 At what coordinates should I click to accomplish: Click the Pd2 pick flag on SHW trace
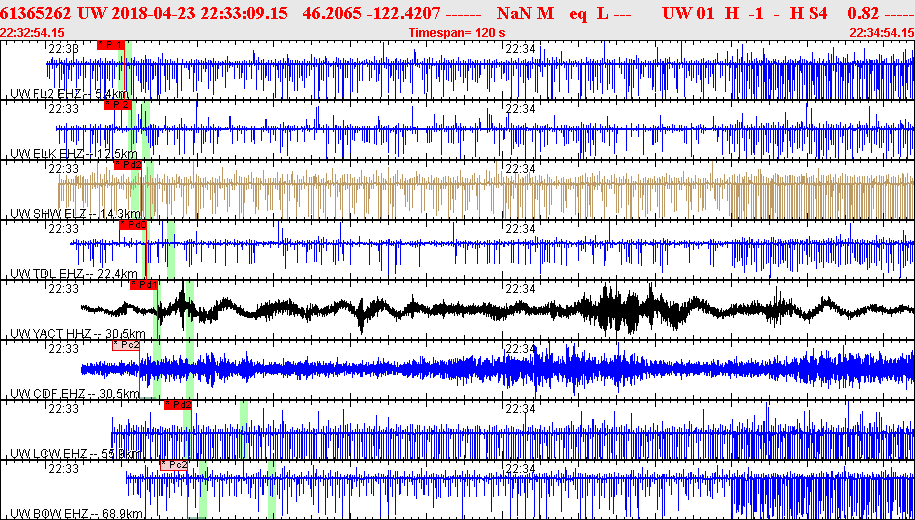point(128,165)
